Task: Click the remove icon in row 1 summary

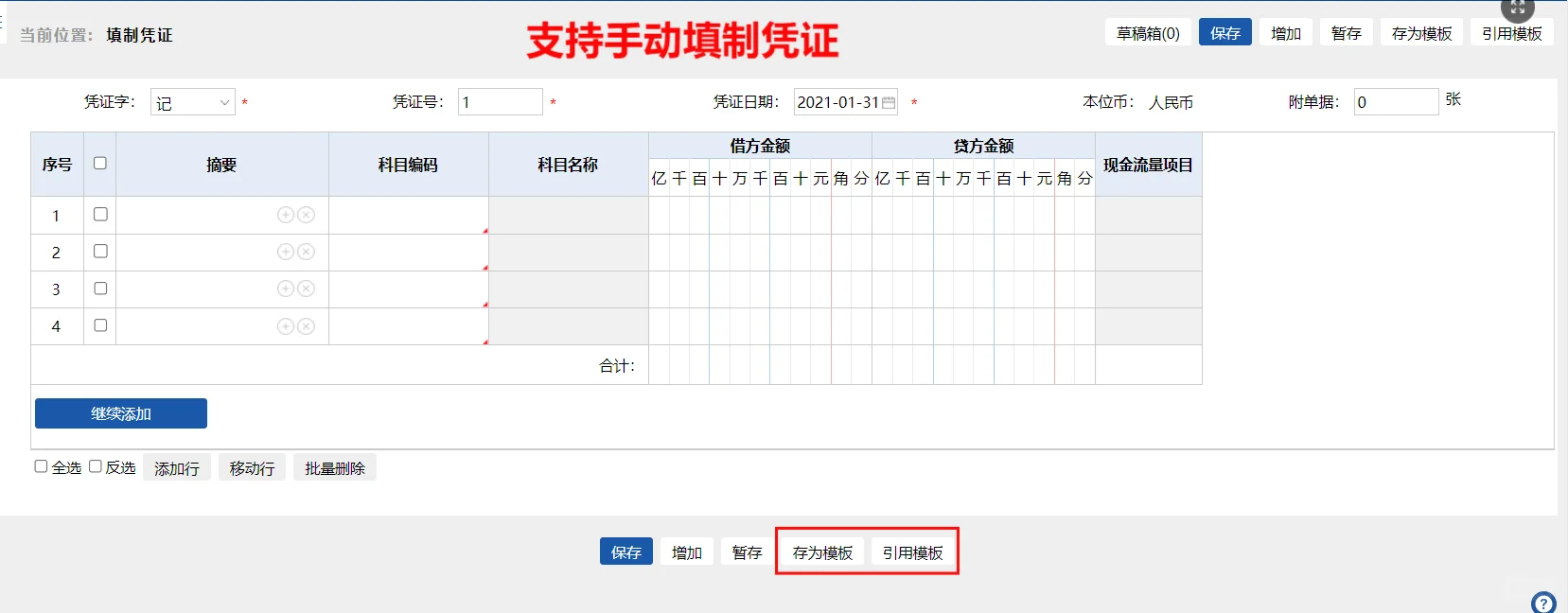Action: [306, 215]
